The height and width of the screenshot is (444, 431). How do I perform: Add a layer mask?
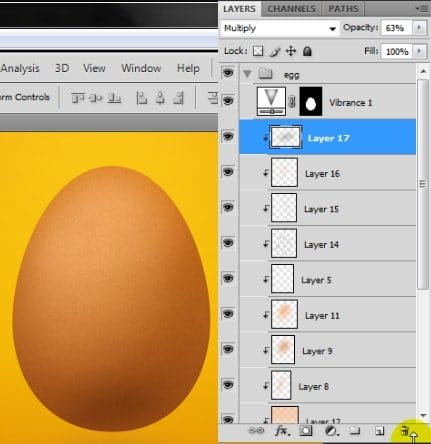306,431
